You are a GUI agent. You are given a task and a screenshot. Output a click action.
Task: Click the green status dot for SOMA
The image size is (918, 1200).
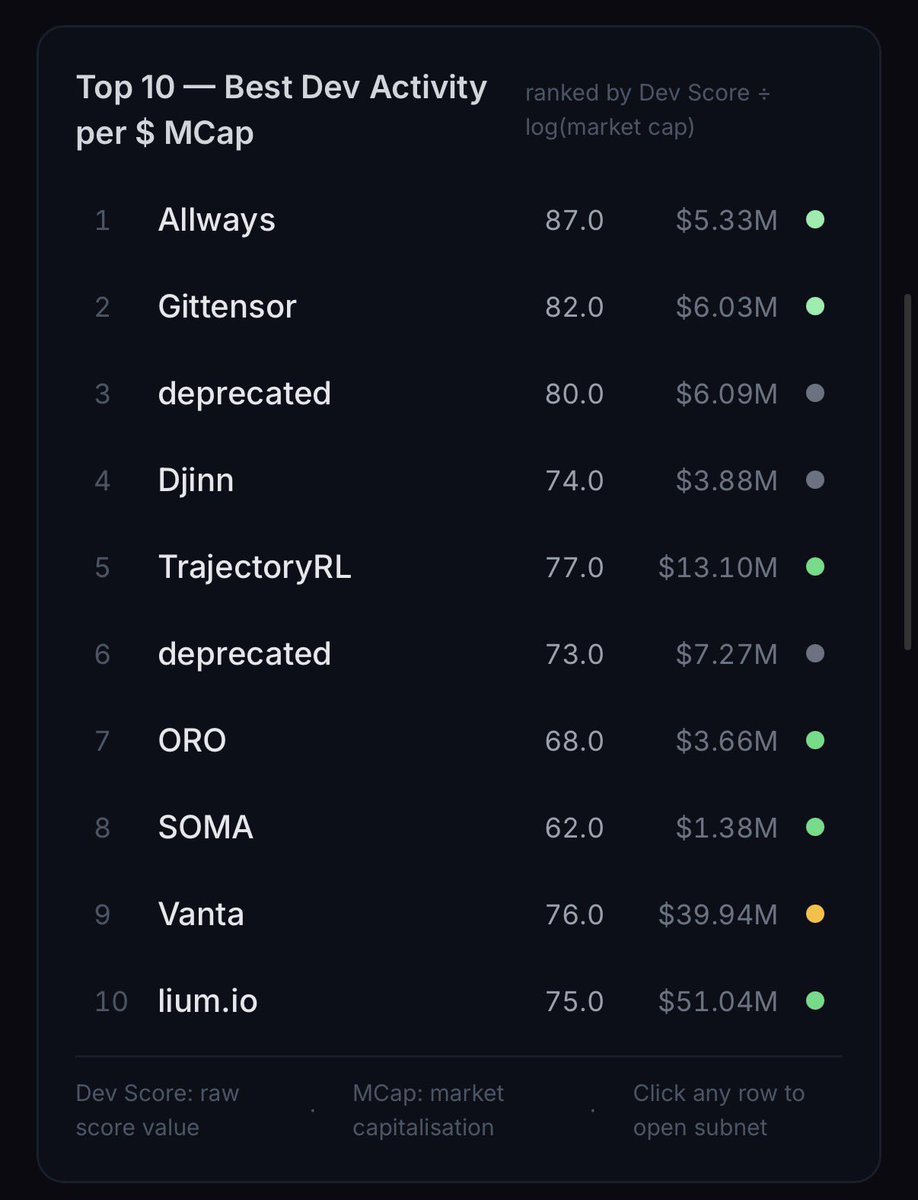(815, 828)
